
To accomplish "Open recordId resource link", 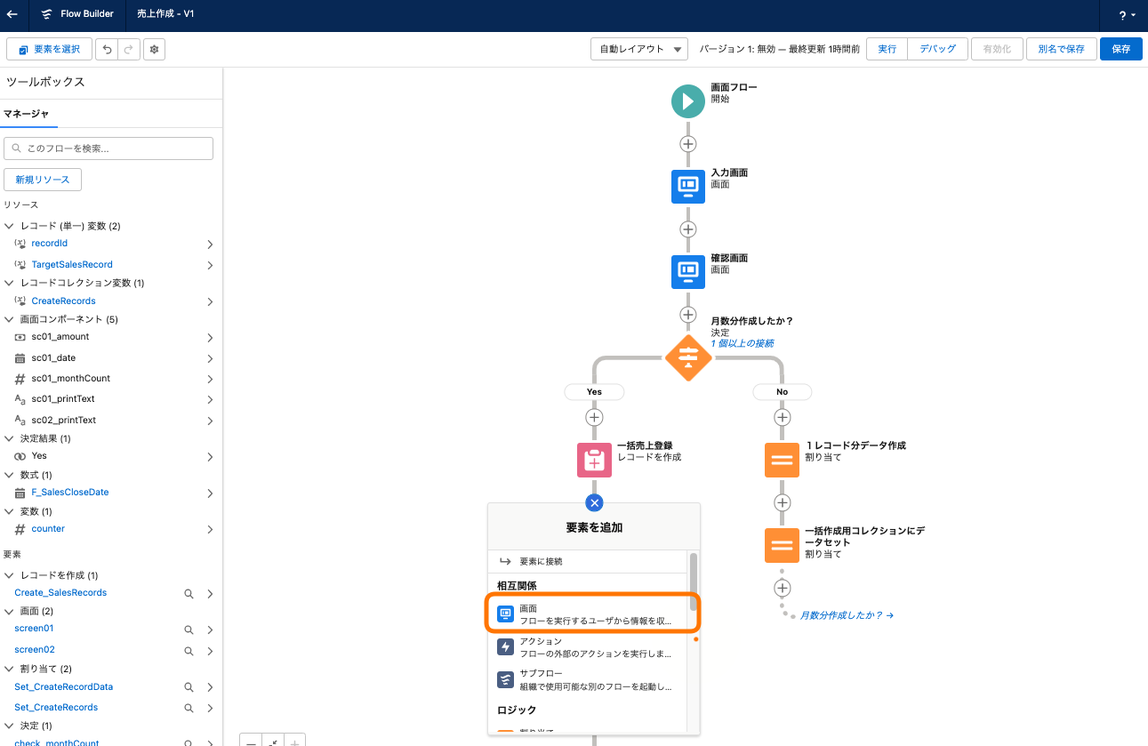I will click(x=49, y=243).
